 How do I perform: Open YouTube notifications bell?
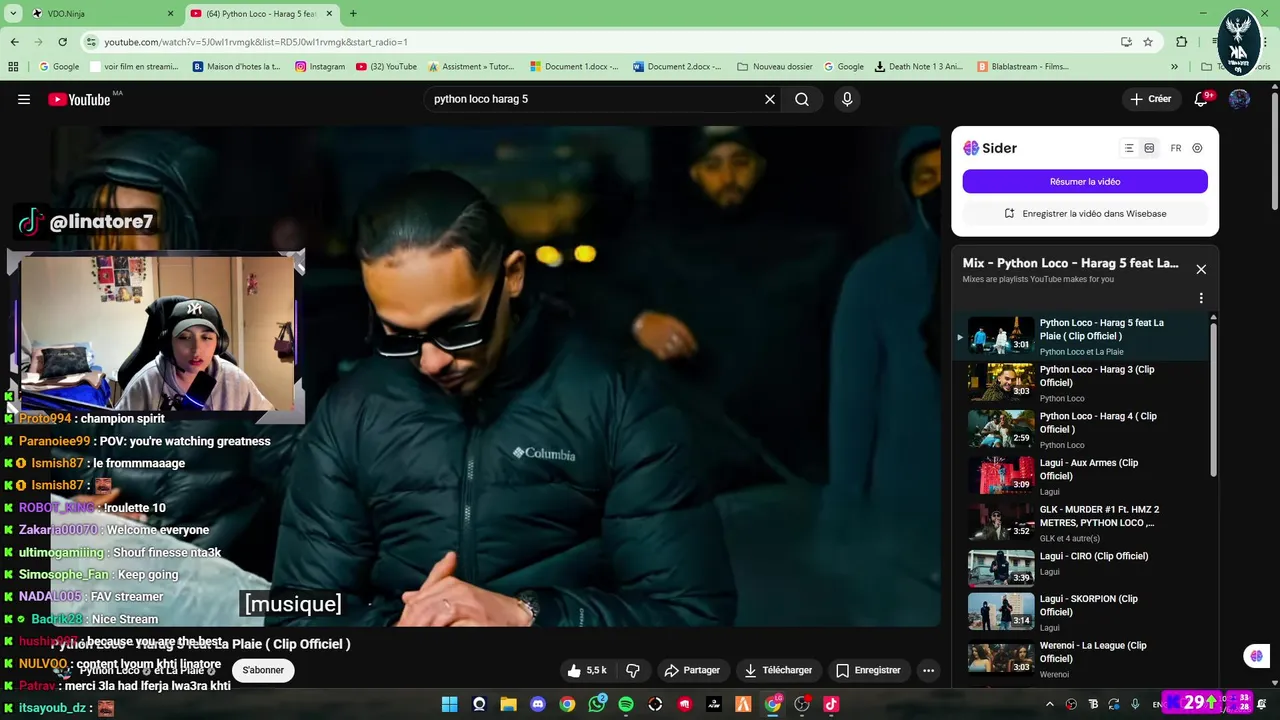click(1201, 99)
